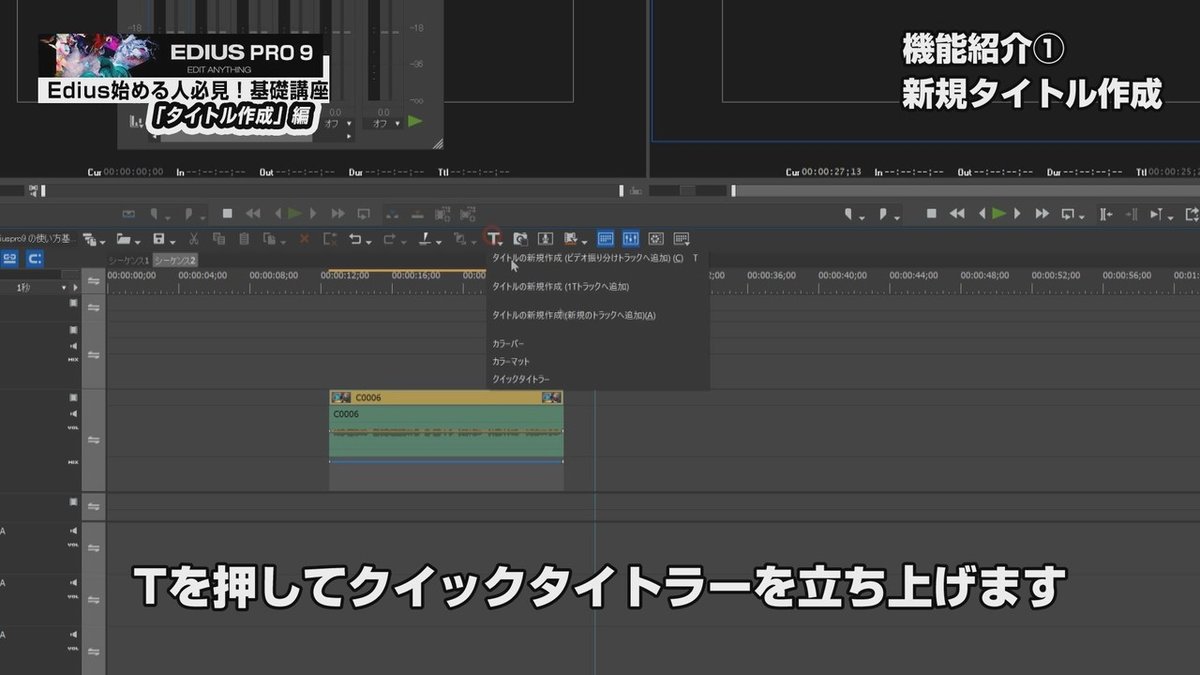Click green Play in the recorder transport
This screenshot has width=1200, height=675.
pyautogui.click(x=1000, y=213)
